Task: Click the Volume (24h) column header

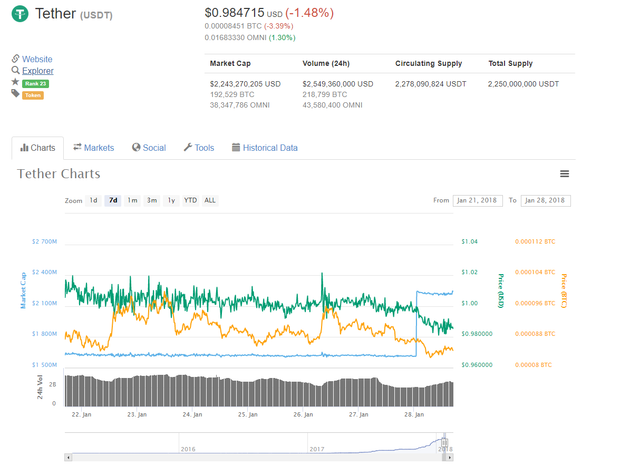Action: pyautogui.click(x=326, y=63)
